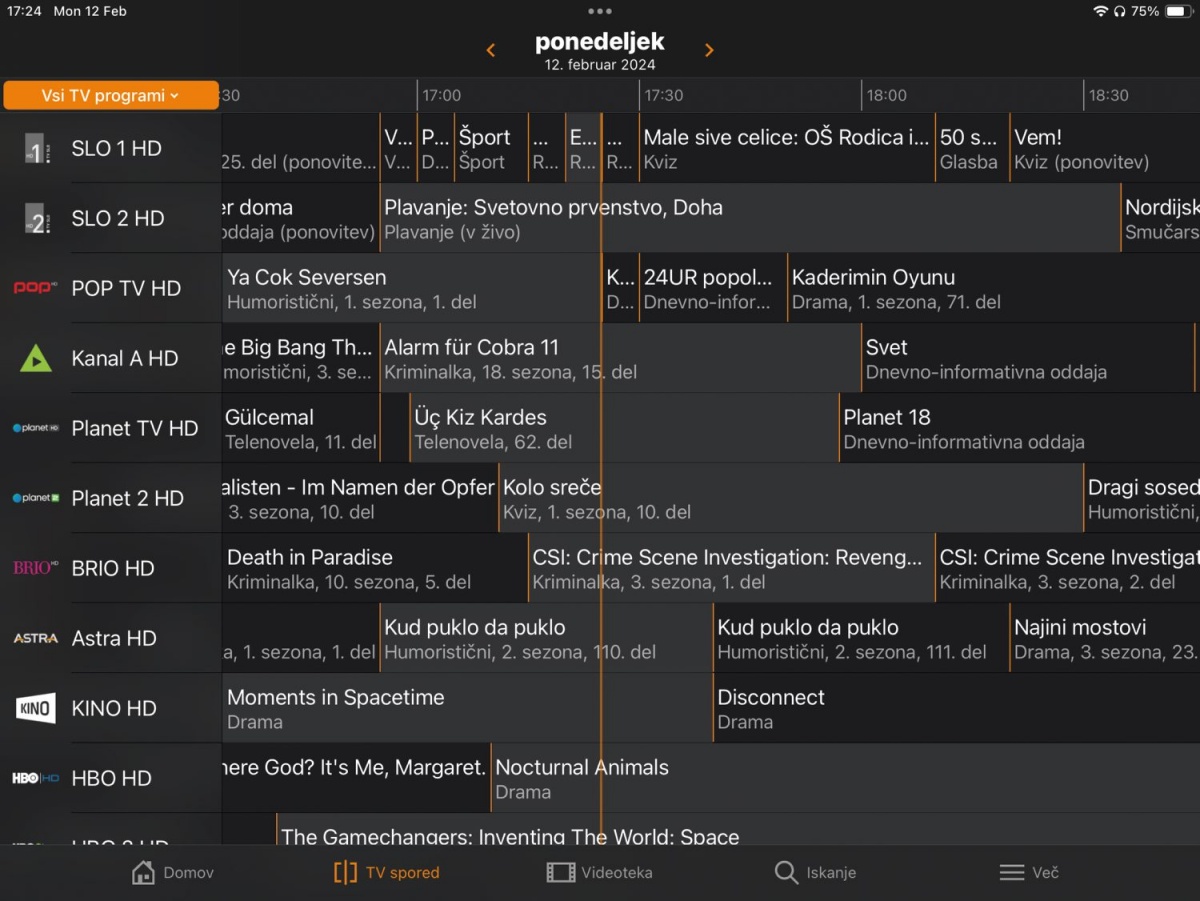Open Najini mostovi drama on Astra
This screenshot has height=901, width=1200.
point(1105,638)
